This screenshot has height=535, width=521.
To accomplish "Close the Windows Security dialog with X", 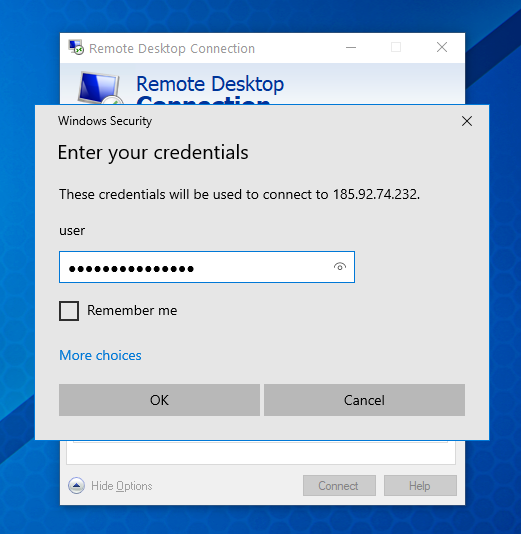I will tap(467, 121).
